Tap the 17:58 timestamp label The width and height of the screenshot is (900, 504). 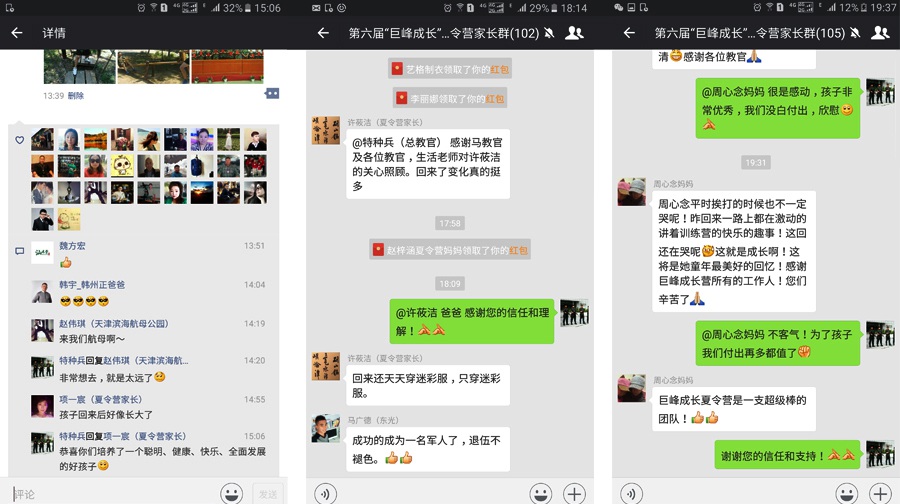pyautogui.click(x=450, y=223)
